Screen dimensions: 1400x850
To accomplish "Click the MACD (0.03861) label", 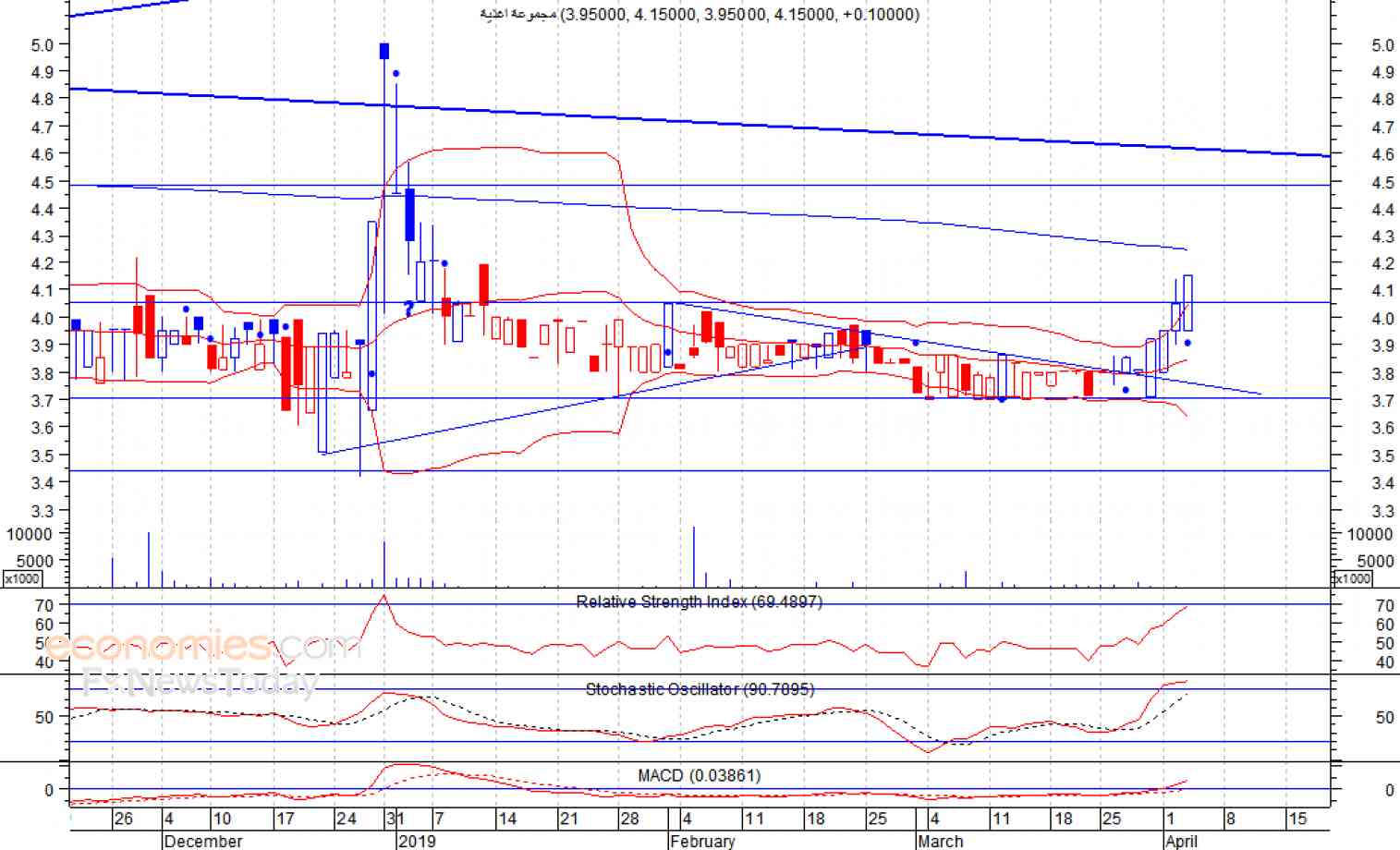I will point(699,775).
